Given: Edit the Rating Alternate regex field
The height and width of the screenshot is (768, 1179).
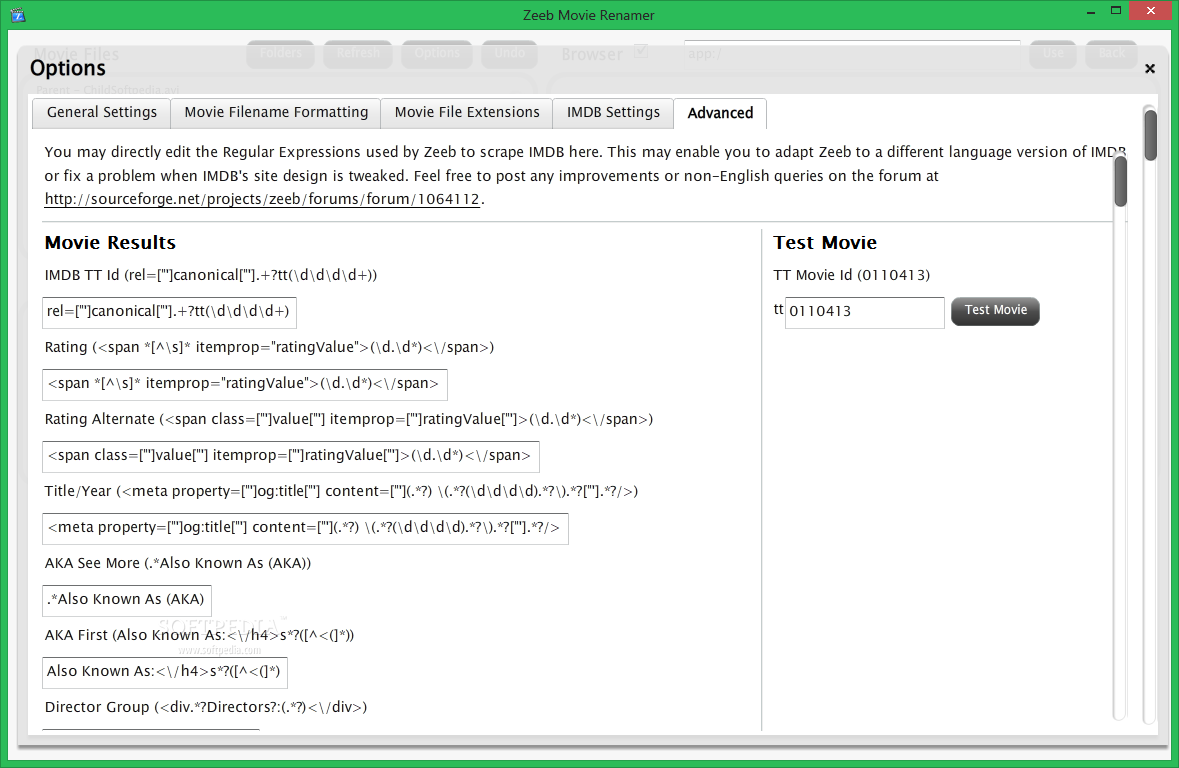Looking at the screenshot, I should point(290,457).
